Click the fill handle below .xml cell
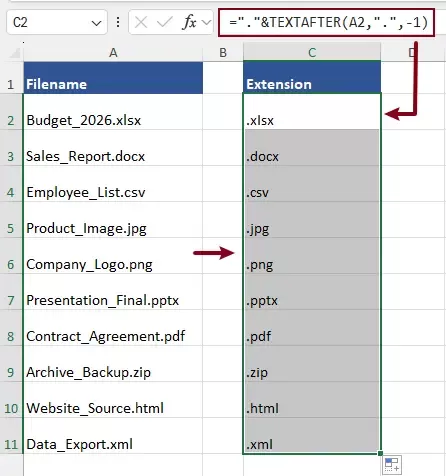 [x=380, y=453]
